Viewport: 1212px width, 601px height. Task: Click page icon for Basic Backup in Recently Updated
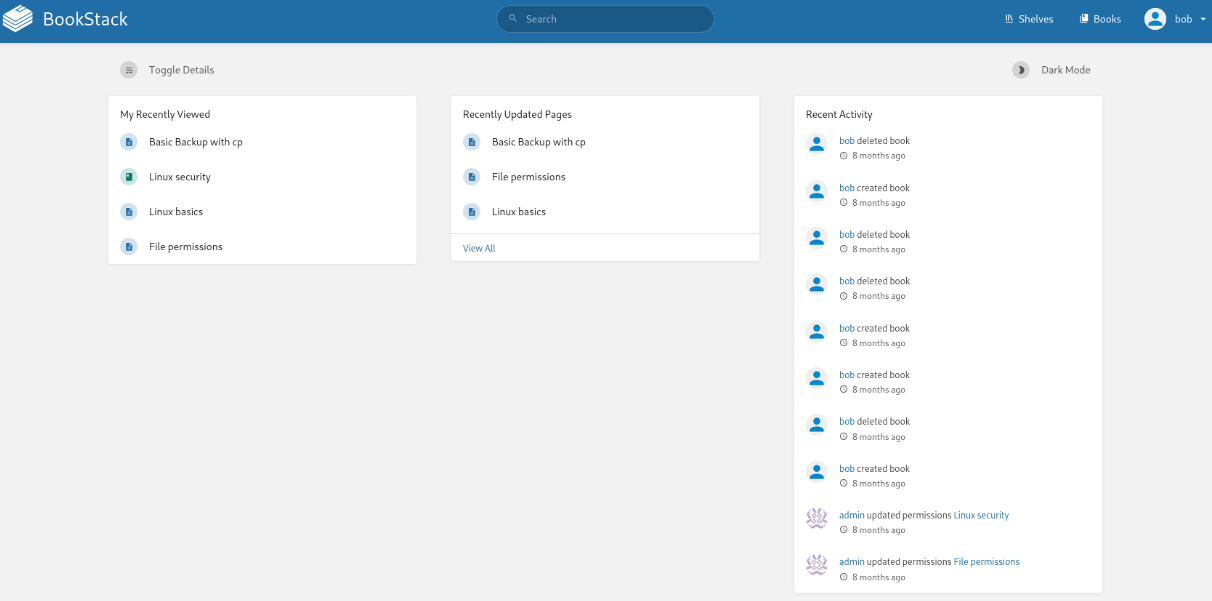[471, 142]
